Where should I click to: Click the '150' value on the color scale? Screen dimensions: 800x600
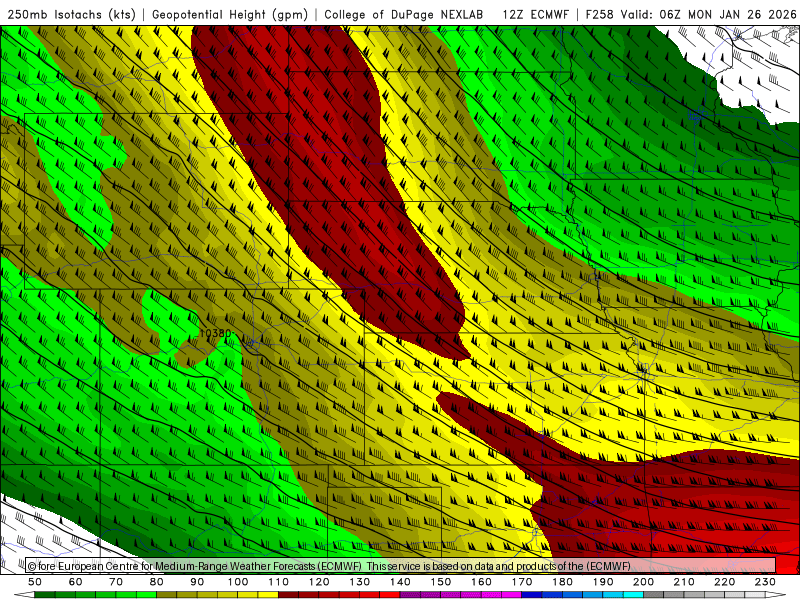[x=441, y=582]
